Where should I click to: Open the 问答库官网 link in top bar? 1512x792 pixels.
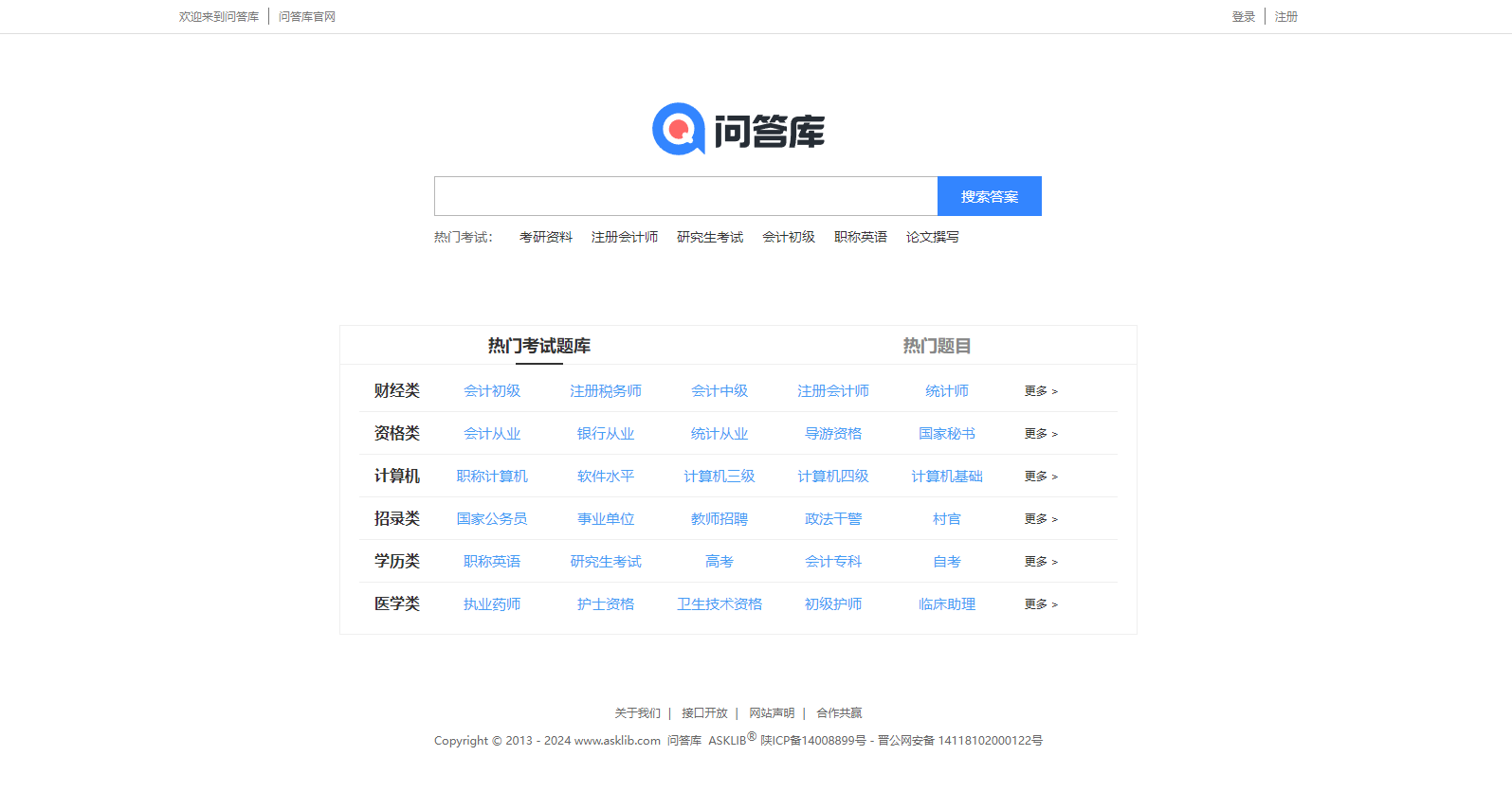pos(307,17)
